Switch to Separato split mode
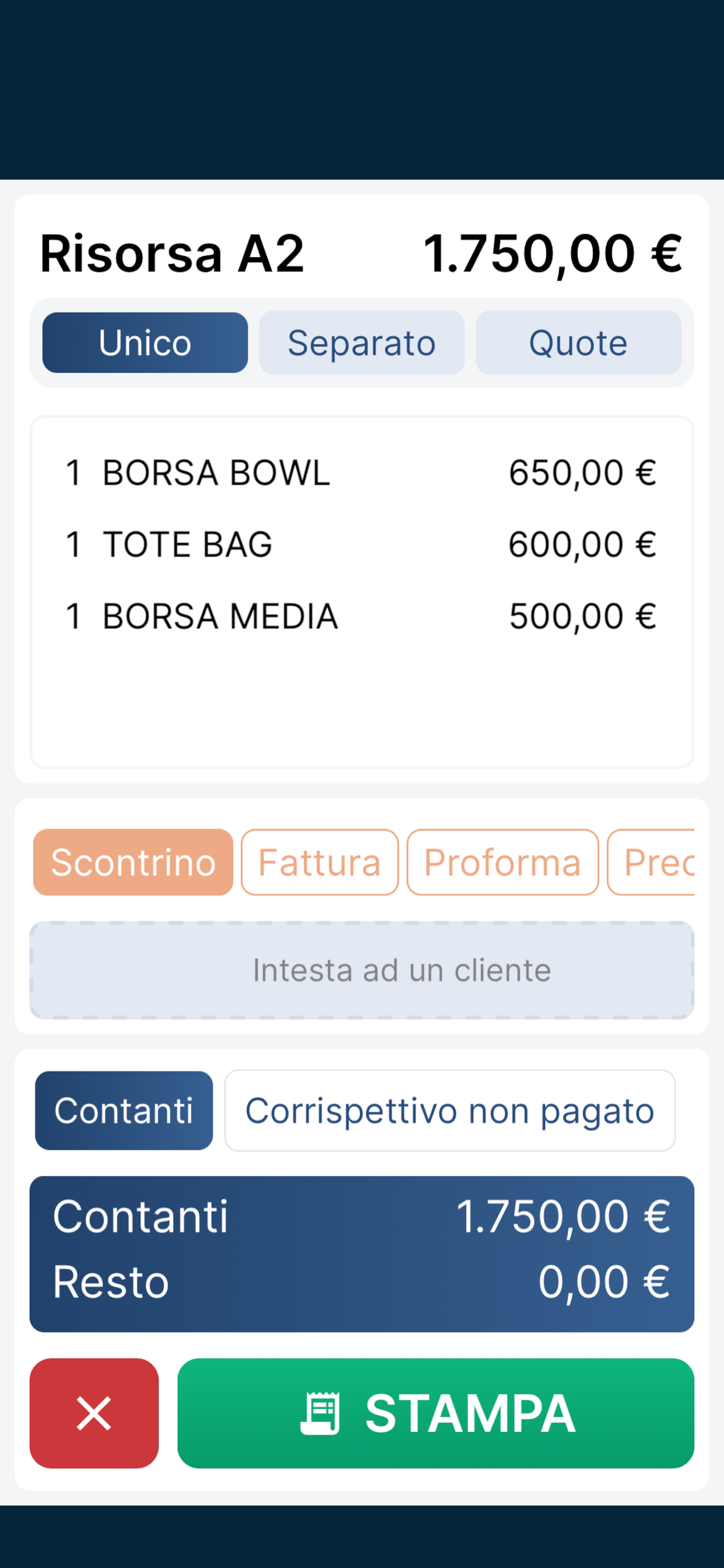The image size is (724, 1568). (x=361, y=342)
